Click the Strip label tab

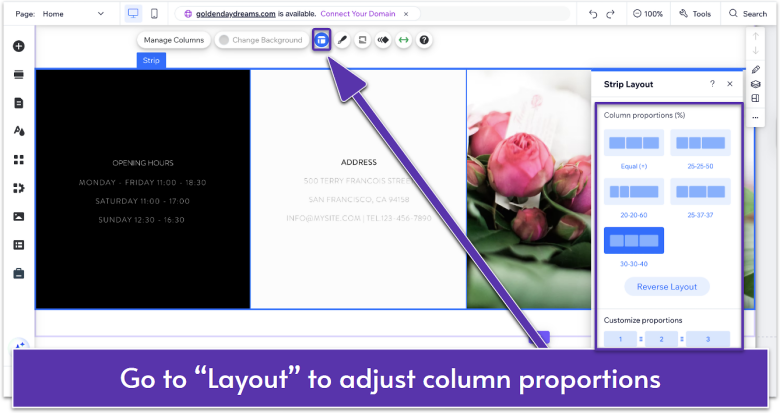click(x=151, y=60)
